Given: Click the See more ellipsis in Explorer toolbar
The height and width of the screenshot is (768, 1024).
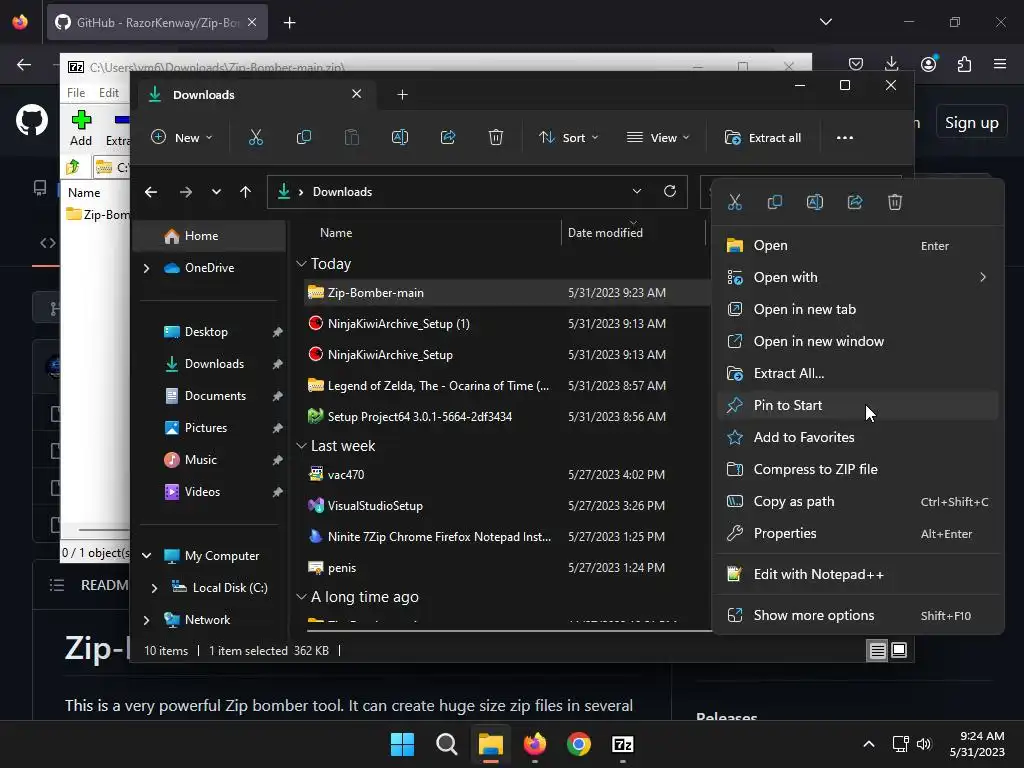Looking at the screenshot, I should click(x=845, y=138).
